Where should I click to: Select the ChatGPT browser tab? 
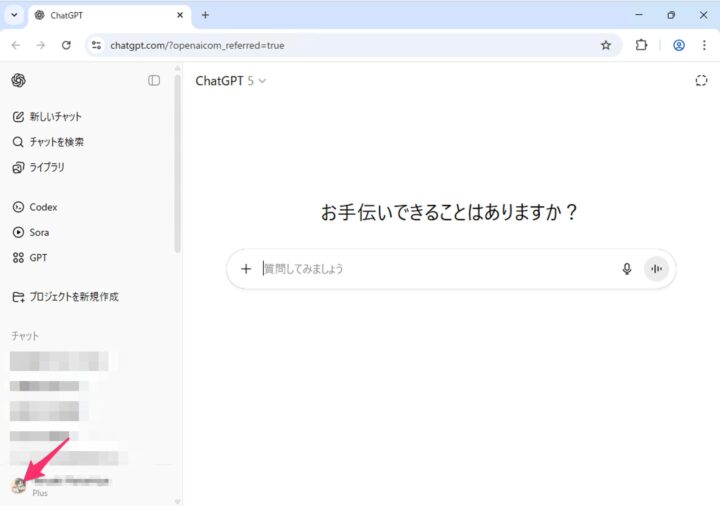[x=109, y=15]
